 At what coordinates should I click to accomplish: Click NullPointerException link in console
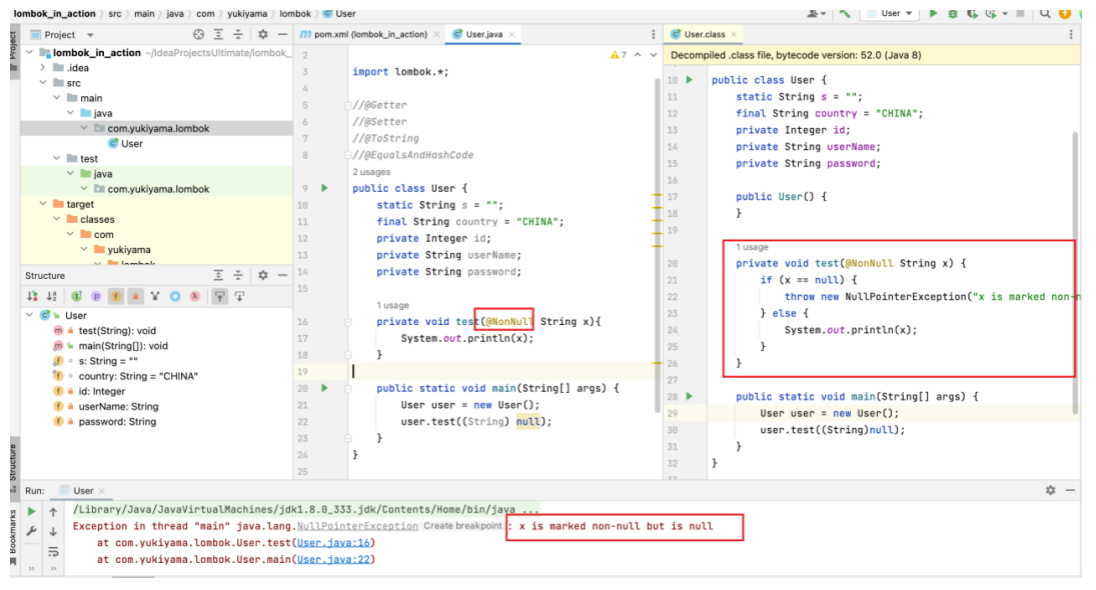(x=357, y=526)
